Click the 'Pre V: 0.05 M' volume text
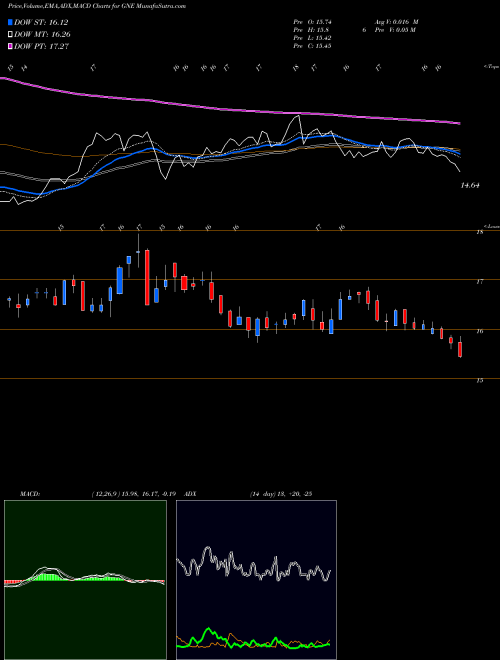Viewport: 500px width, 660px height. [x=396, y=30]
